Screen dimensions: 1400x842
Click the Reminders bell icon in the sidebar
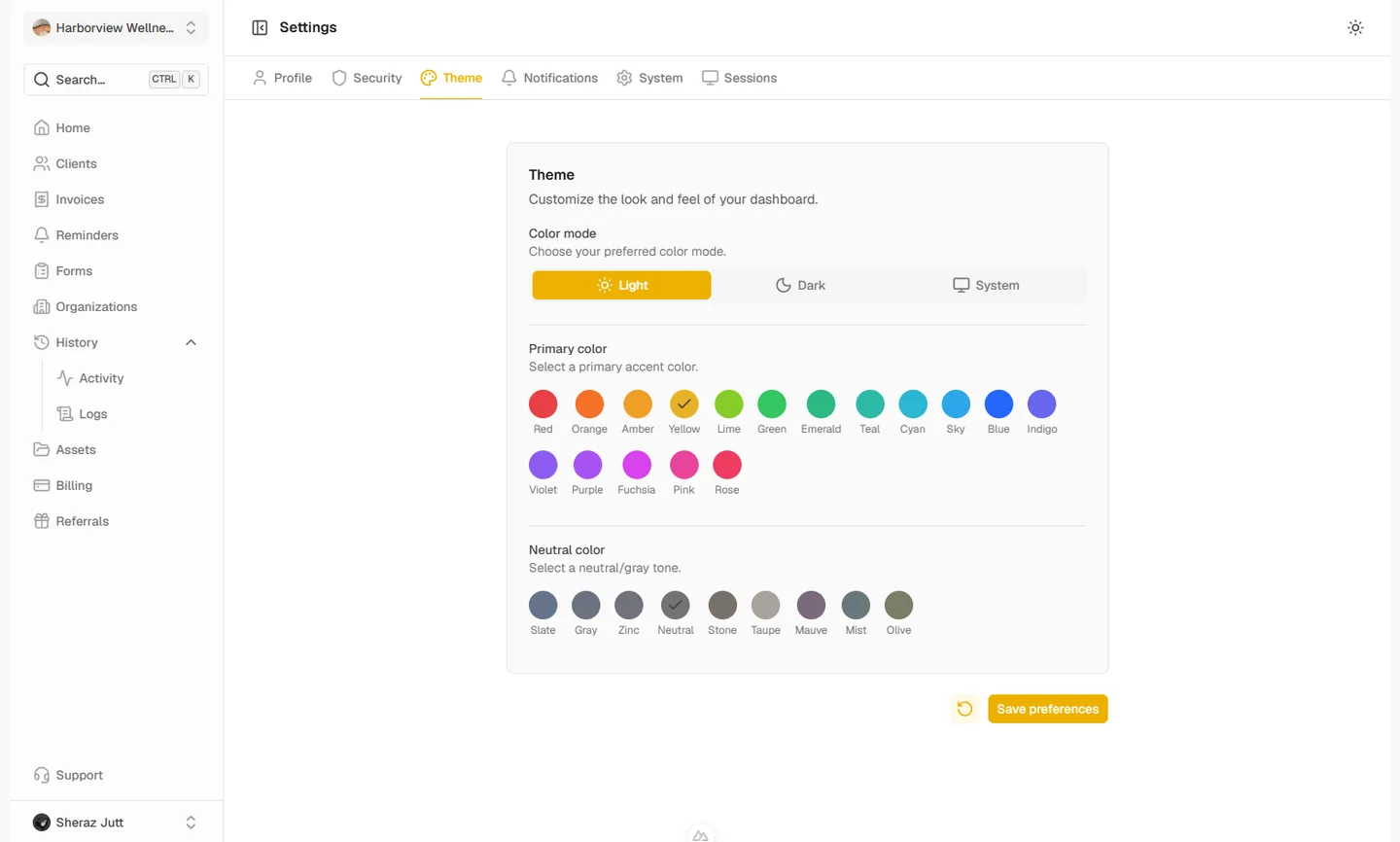point(42,235)
